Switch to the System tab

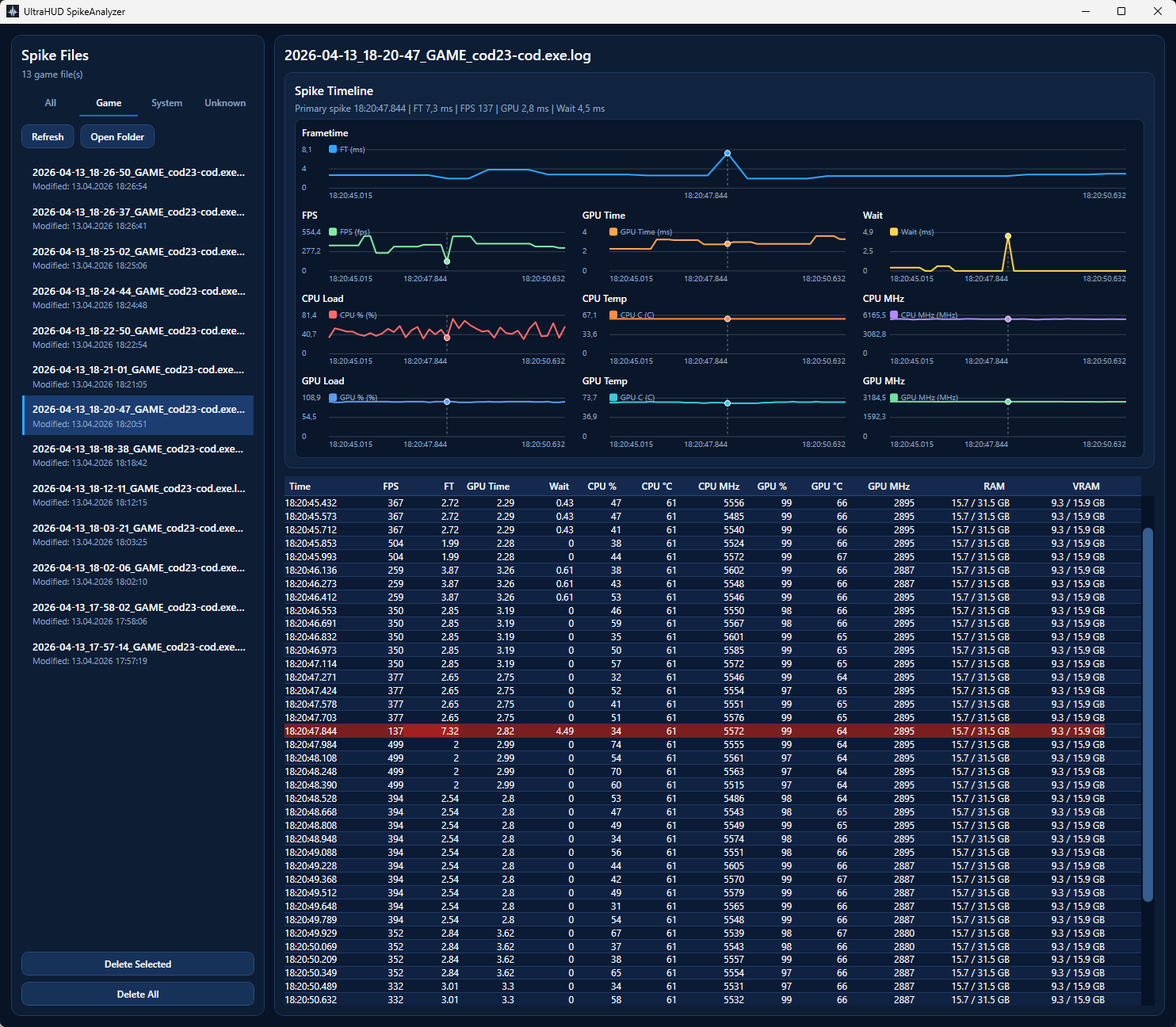[x=166, y=103]
